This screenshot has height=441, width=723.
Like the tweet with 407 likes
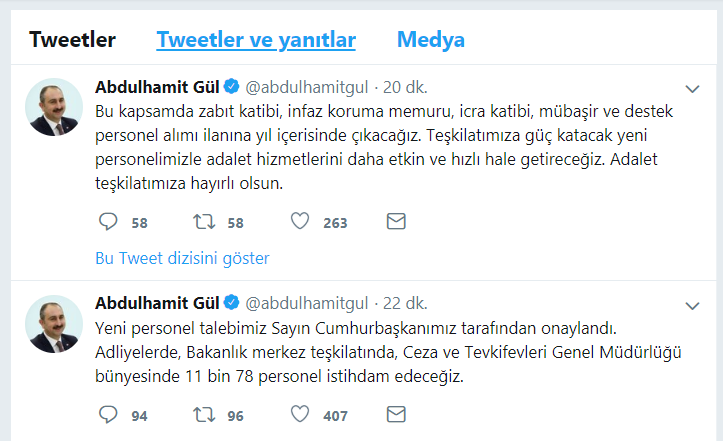click(300, 414)
